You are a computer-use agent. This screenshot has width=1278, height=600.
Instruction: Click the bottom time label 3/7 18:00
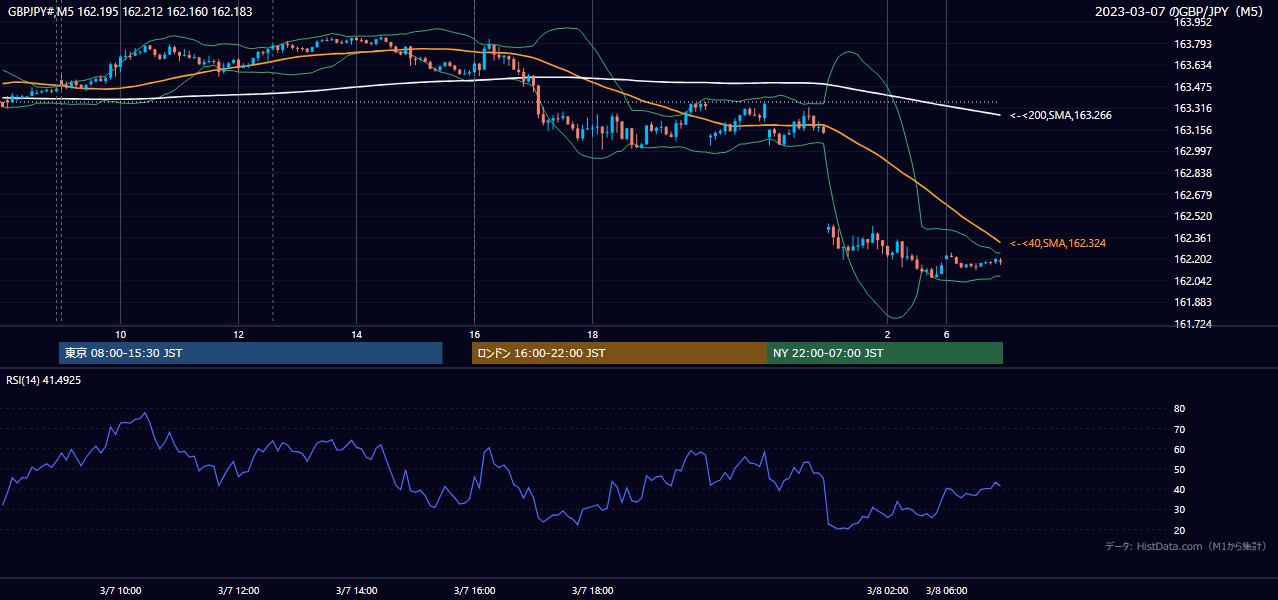[592, 590]
